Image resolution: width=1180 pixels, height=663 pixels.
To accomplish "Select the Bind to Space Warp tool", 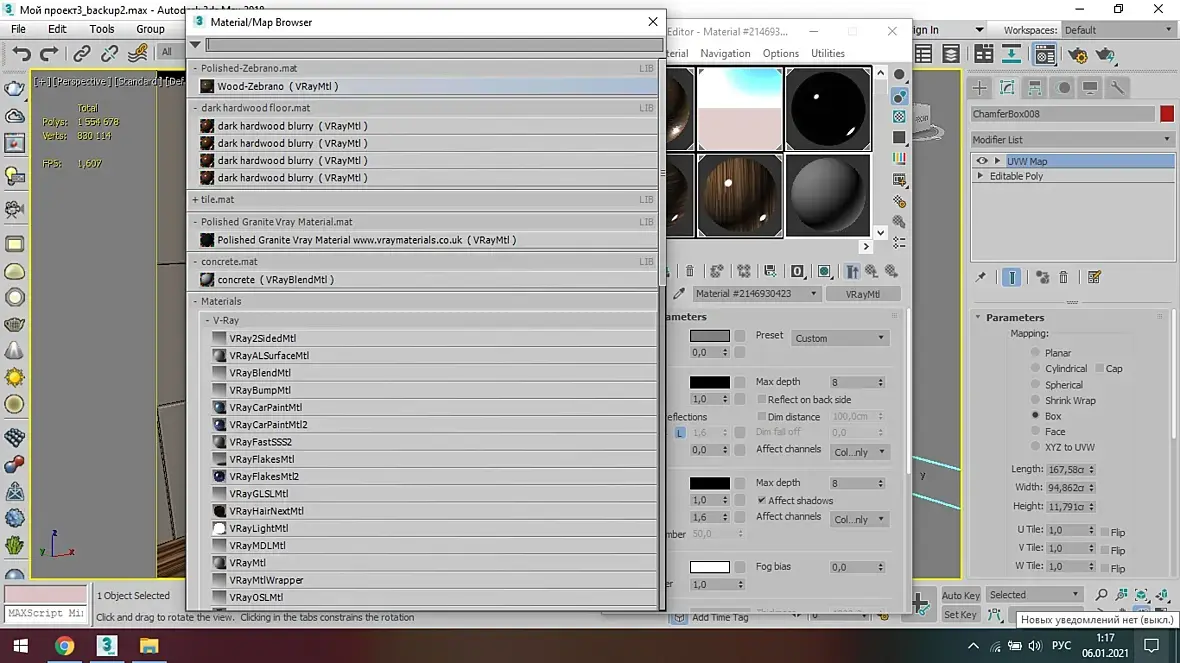I will pyautogui.click(x=138, y=53).
